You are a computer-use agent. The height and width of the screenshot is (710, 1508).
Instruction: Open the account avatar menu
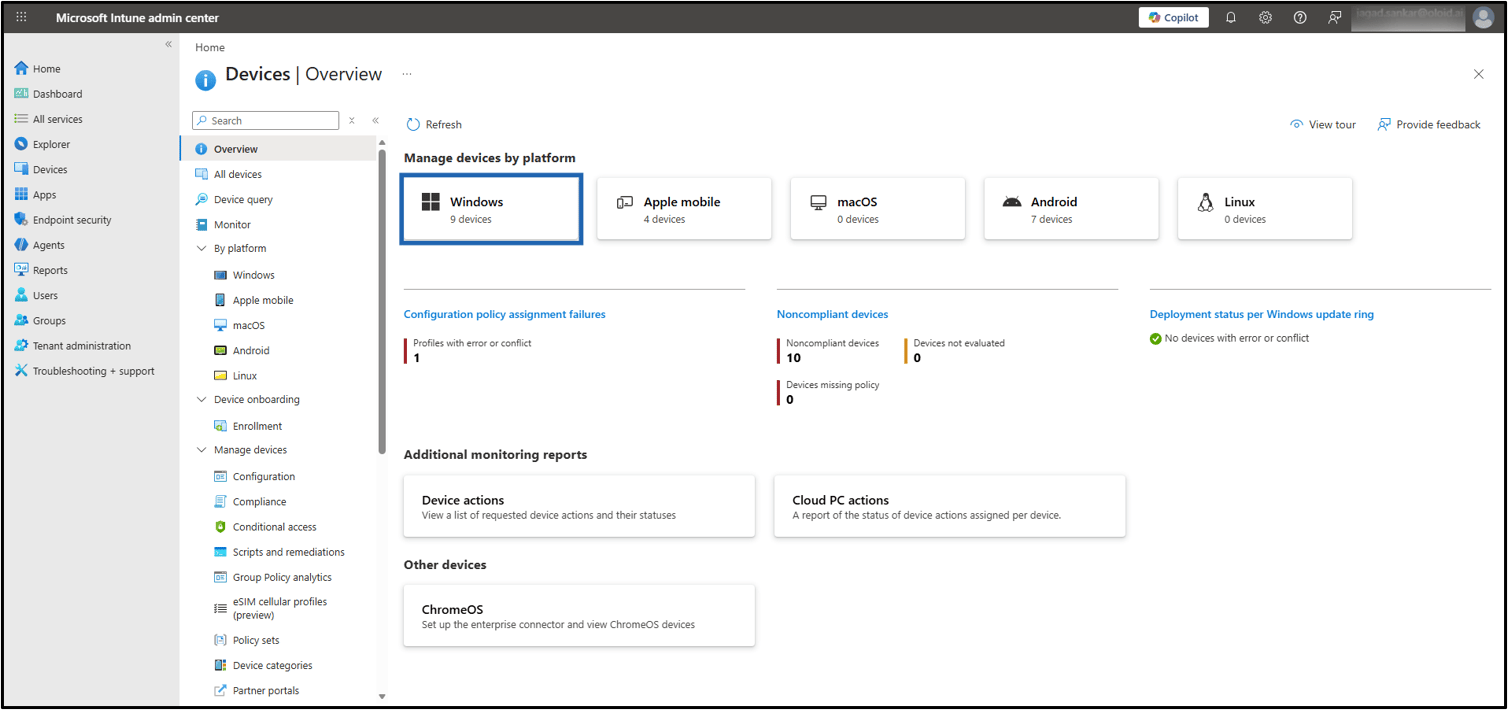pos(1484,18)
